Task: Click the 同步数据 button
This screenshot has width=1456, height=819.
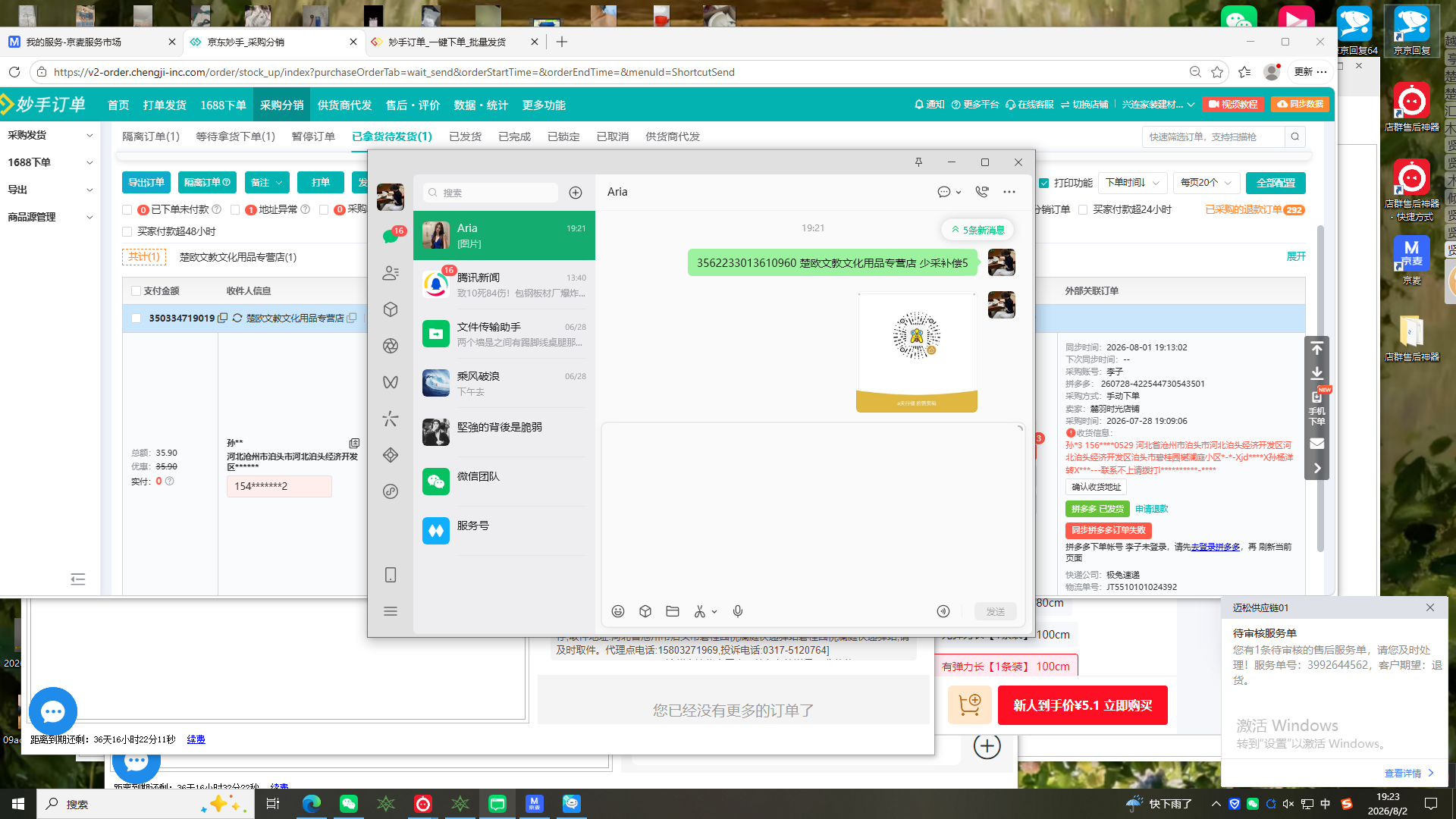Action: tap(1300, 105)
